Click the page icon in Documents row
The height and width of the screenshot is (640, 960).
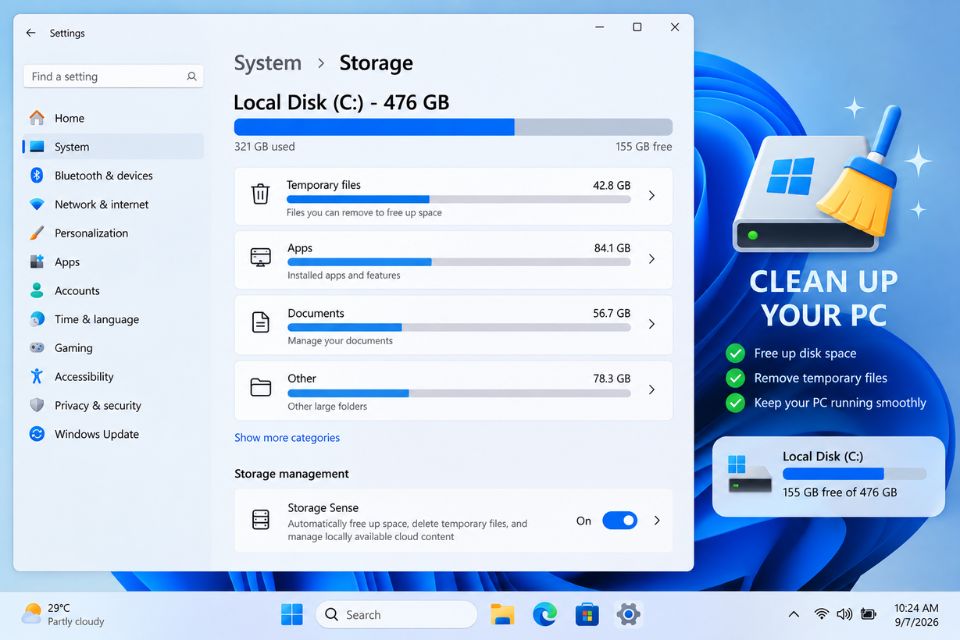coord(260,322)
